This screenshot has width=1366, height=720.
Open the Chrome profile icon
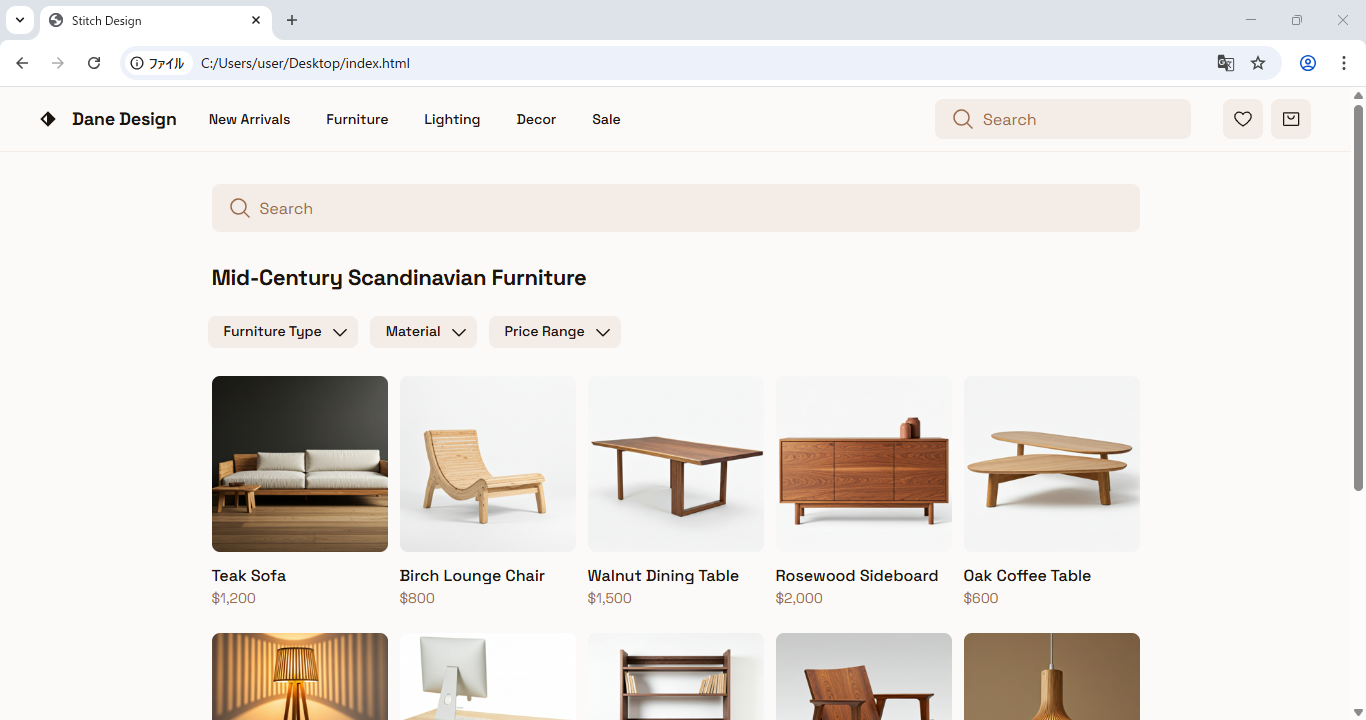click(x=1307, y=63)
